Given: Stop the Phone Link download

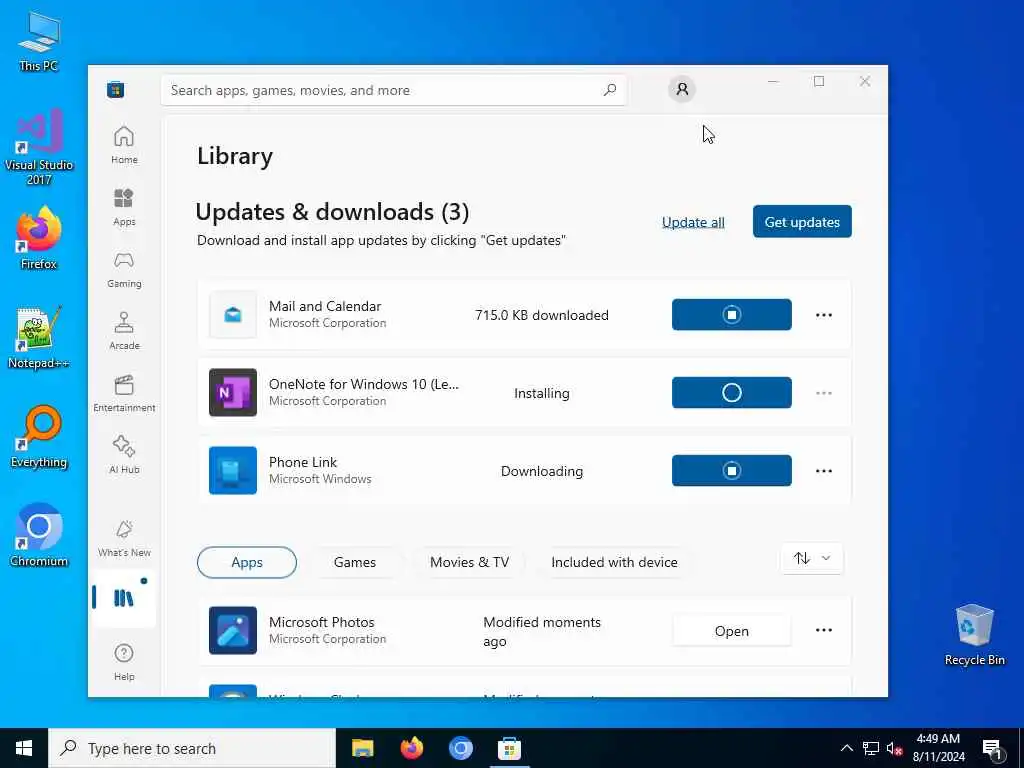Looking at the screenshot, I should 731,471.
